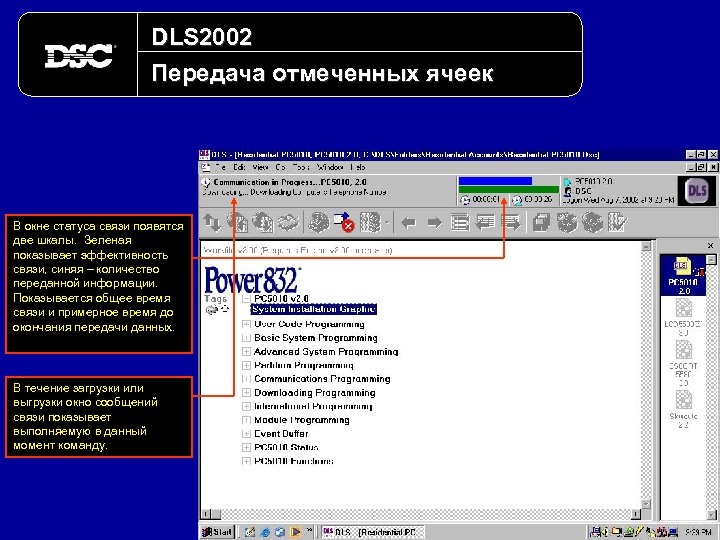The width and height of the screenshot is (720, 540).
Task: Expand User Code Programming node
Action: pyautogui.click(x=246, y=324)
